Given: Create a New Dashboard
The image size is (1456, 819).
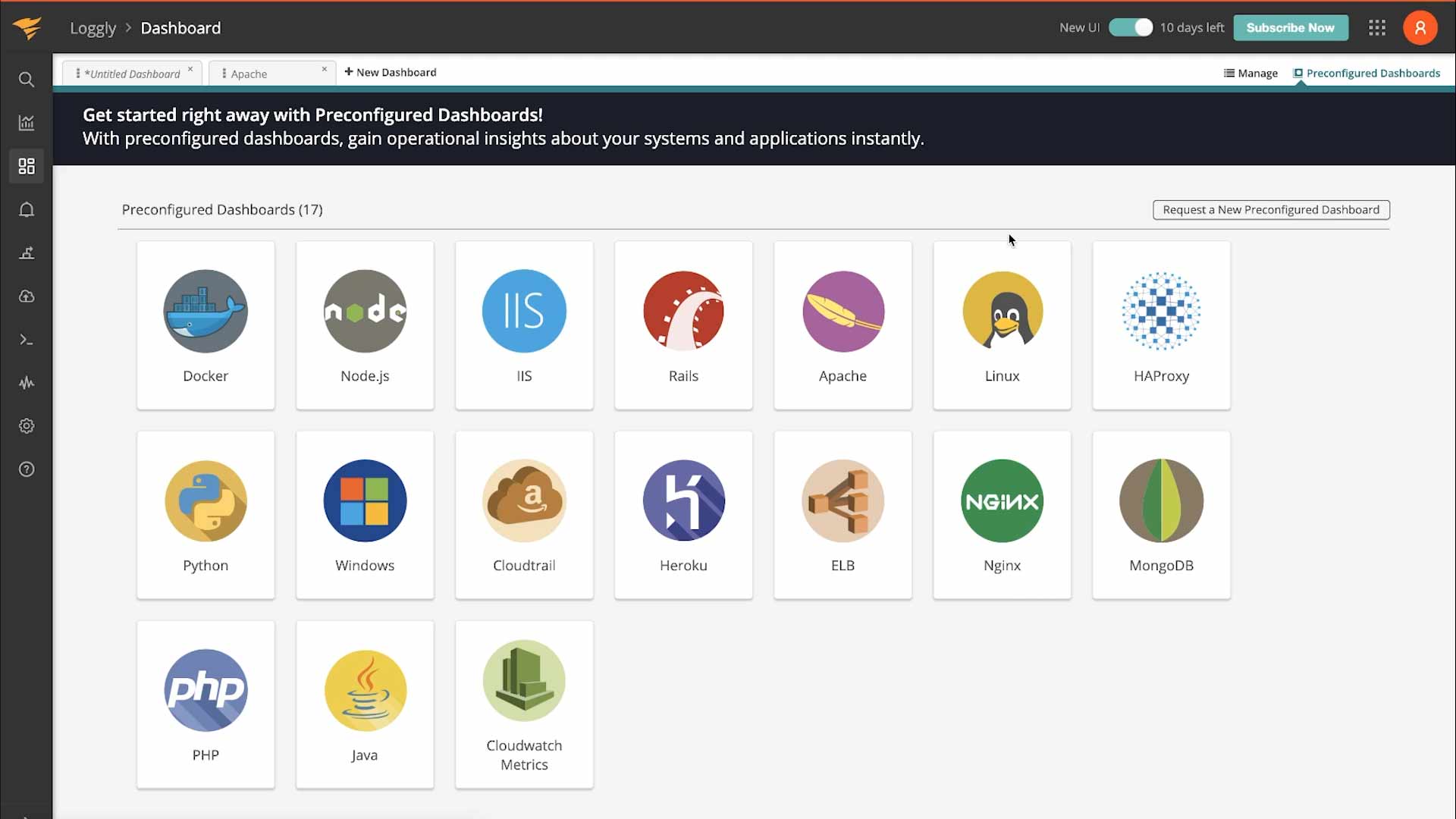Looking at the screenshot, I should pos(390,72).
